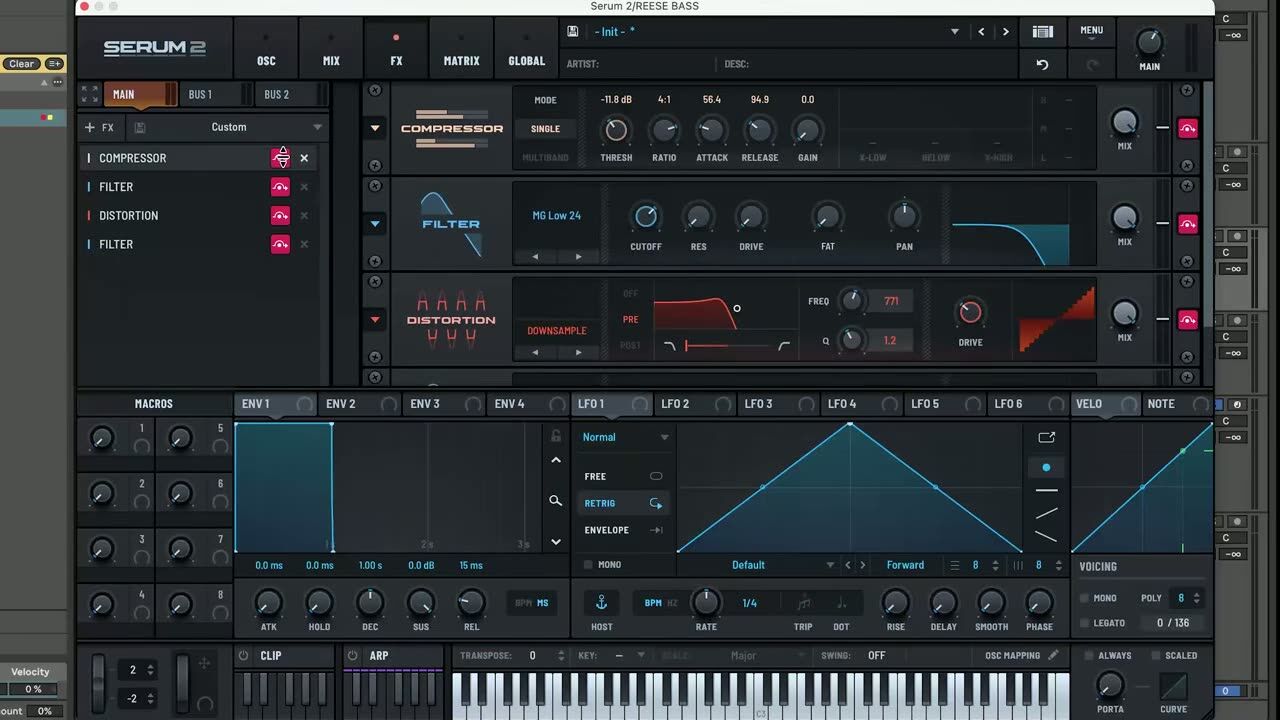This screenshot has height=720, width=1280.
Task: Switch to the OSC tab
Action: coord(266,48)
